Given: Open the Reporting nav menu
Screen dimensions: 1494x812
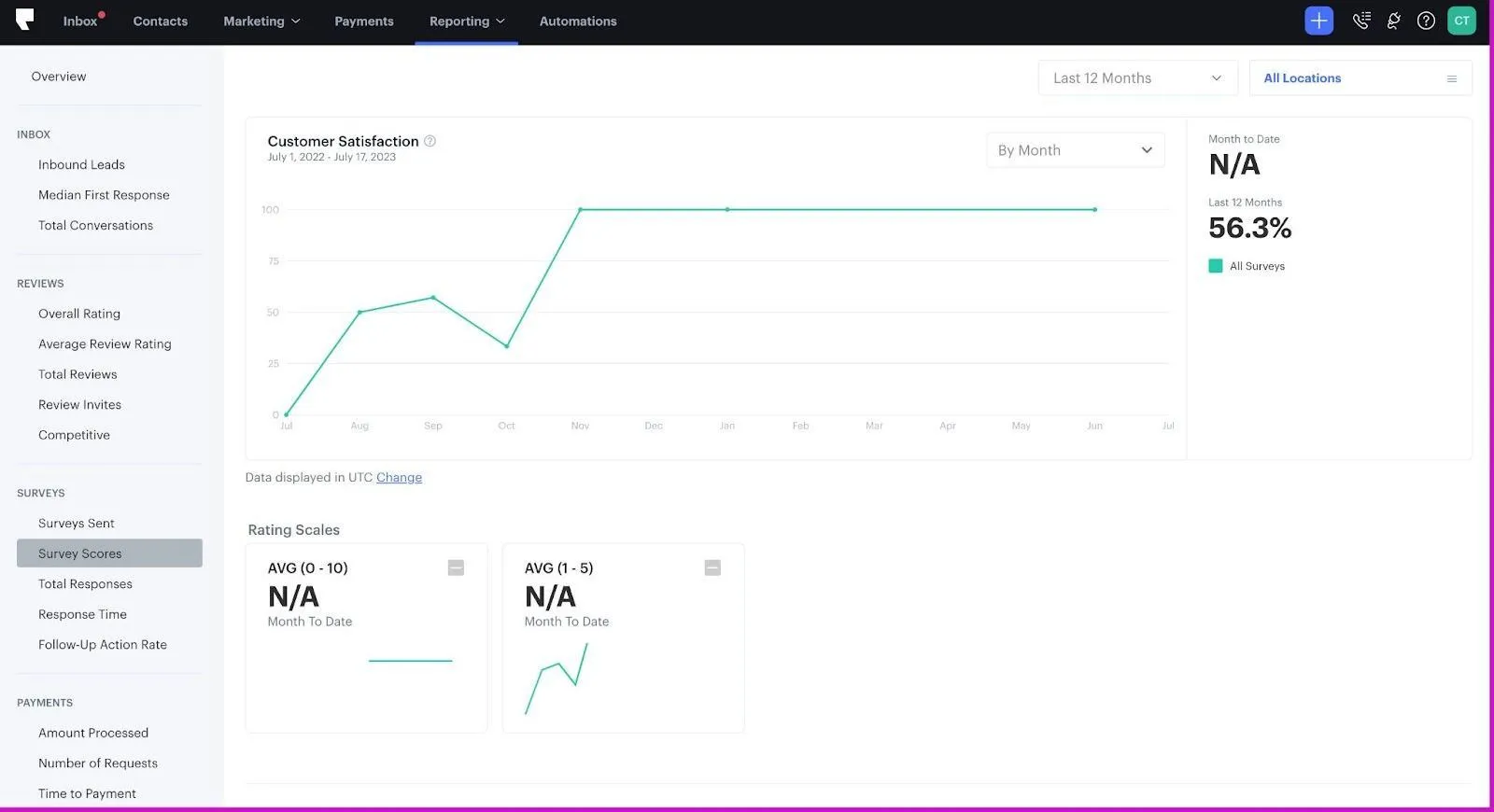Looking at the screenshot, I should pyautogui.click(x=467, y=21).
